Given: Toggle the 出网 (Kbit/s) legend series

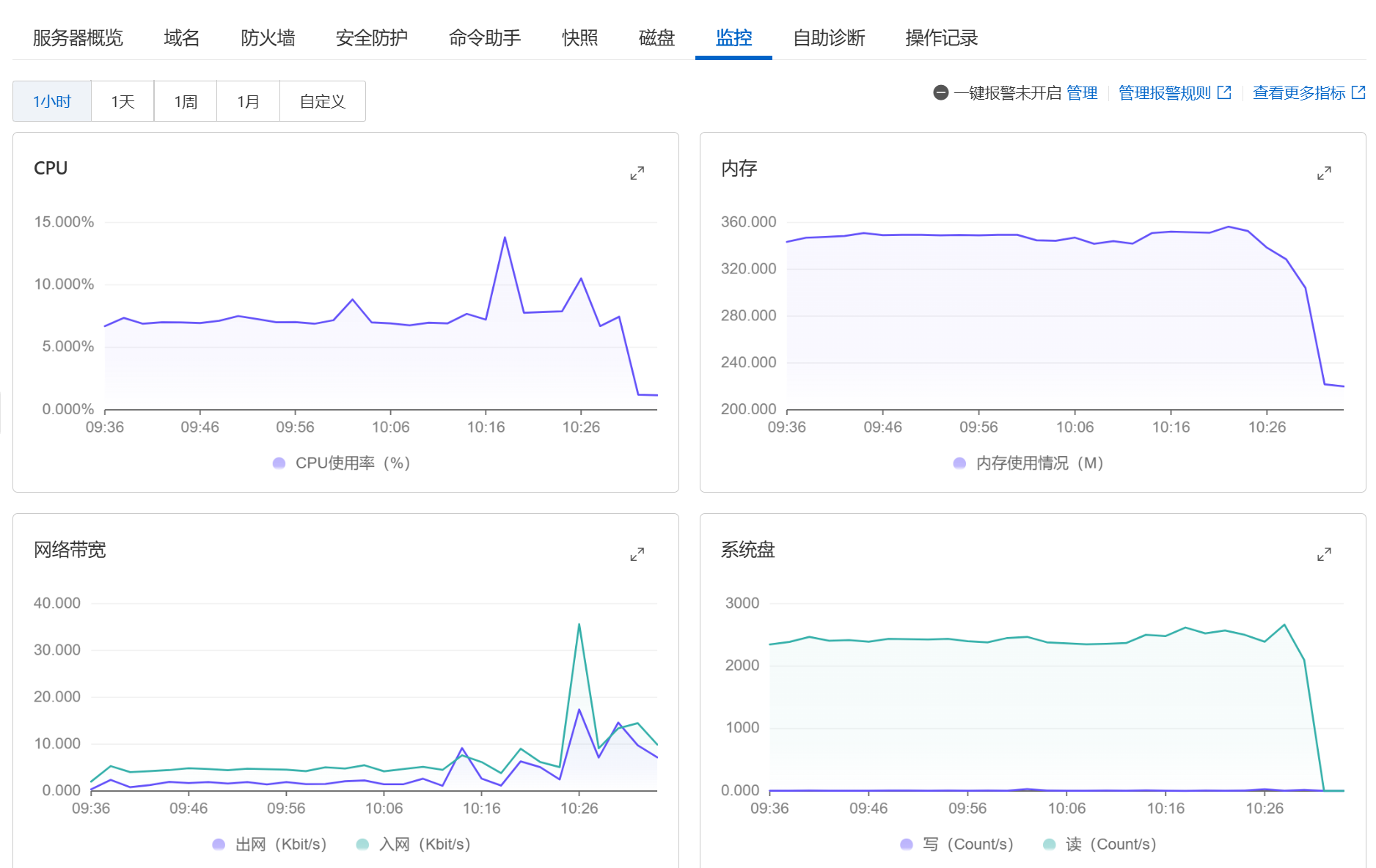Looking at the screenshot, I should pos(269,844).
